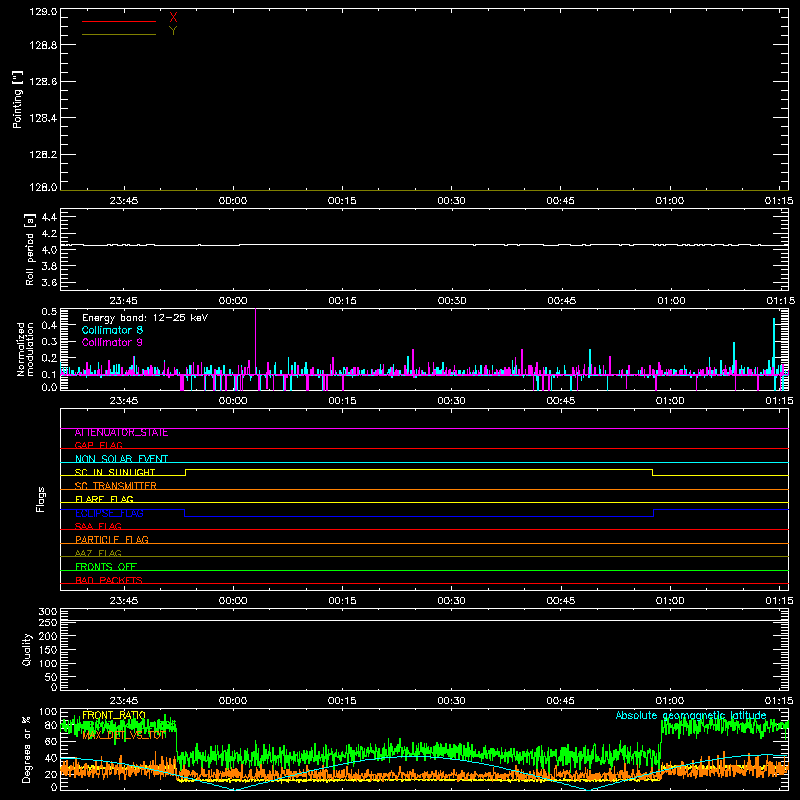Click the FRONTS_OFF flag label

(x=106, y=567)
